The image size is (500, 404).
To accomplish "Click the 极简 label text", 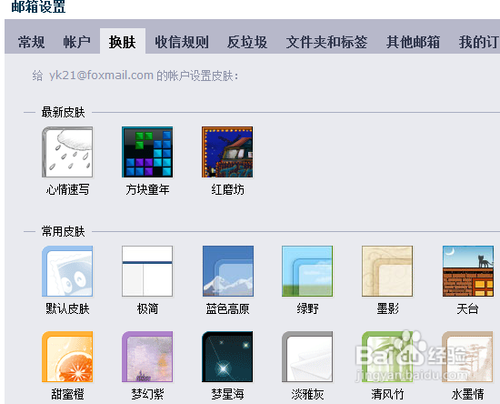I will click(x=147, y=309).
